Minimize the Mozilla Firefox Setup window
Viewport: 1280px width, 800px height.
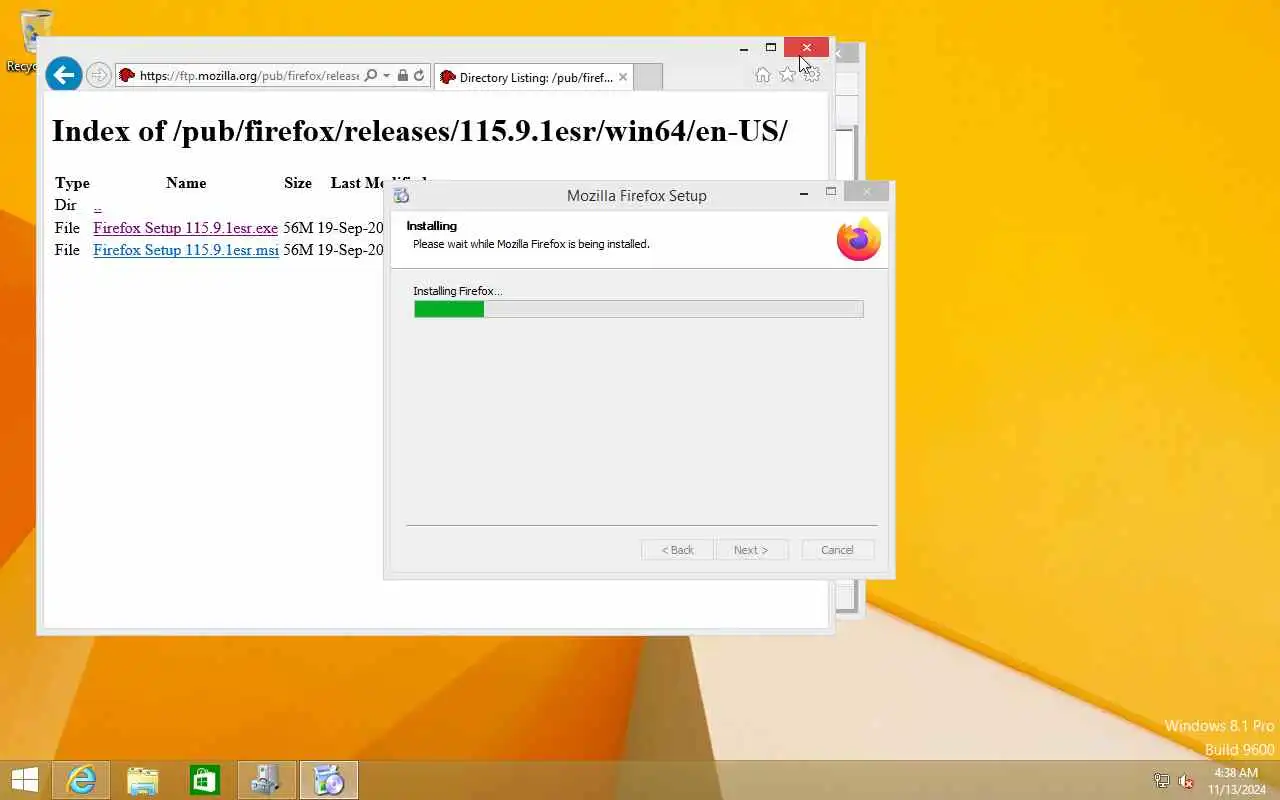[x=803, y=193]
